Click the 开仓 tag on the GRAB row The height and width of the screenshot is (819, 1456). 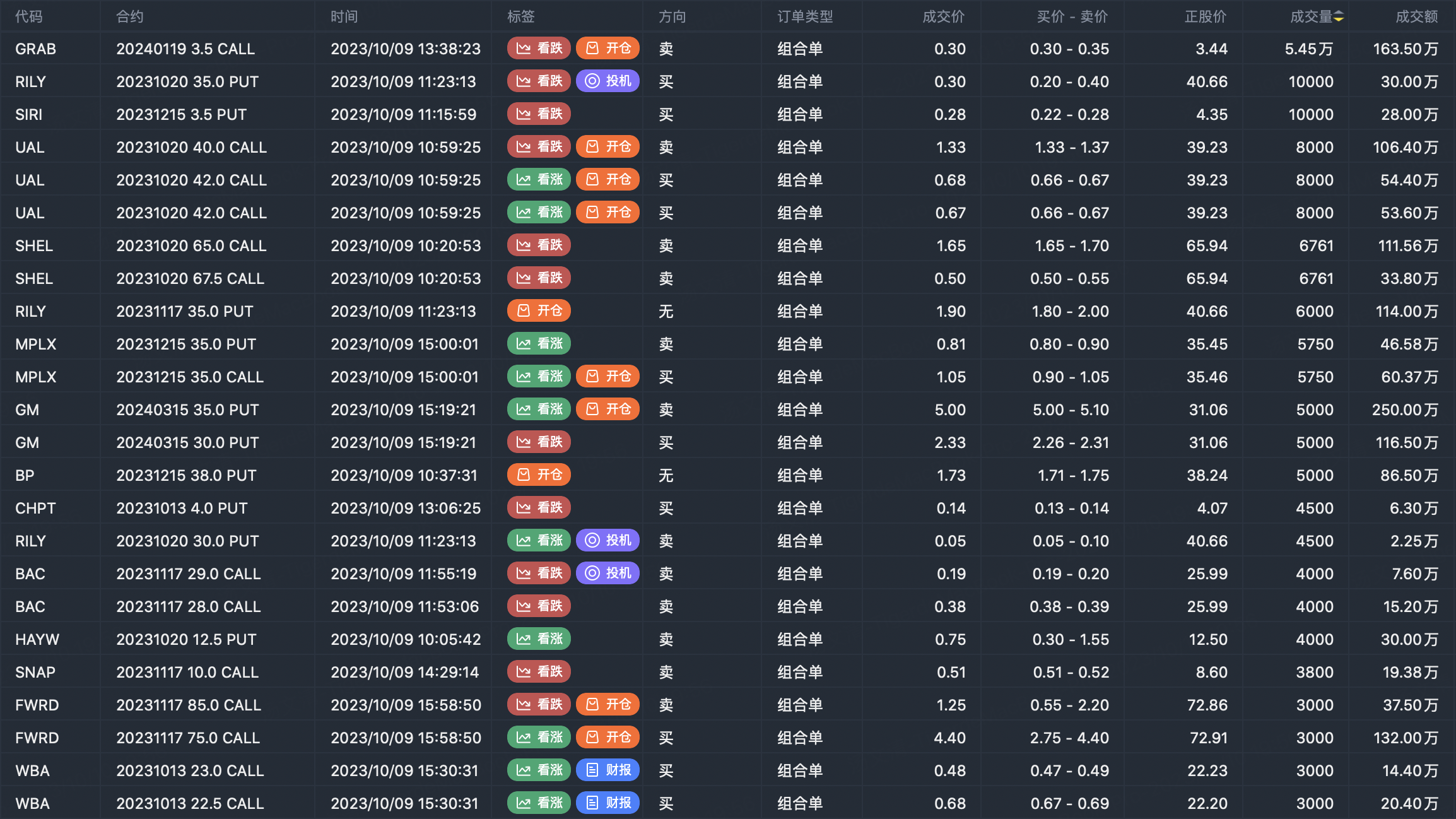click(608, 49)
